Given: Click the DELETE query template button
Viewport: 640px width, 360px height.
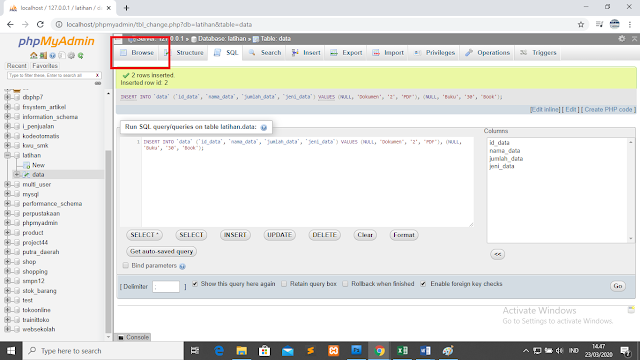Looking at the screenshot, I should pos(324,235).
